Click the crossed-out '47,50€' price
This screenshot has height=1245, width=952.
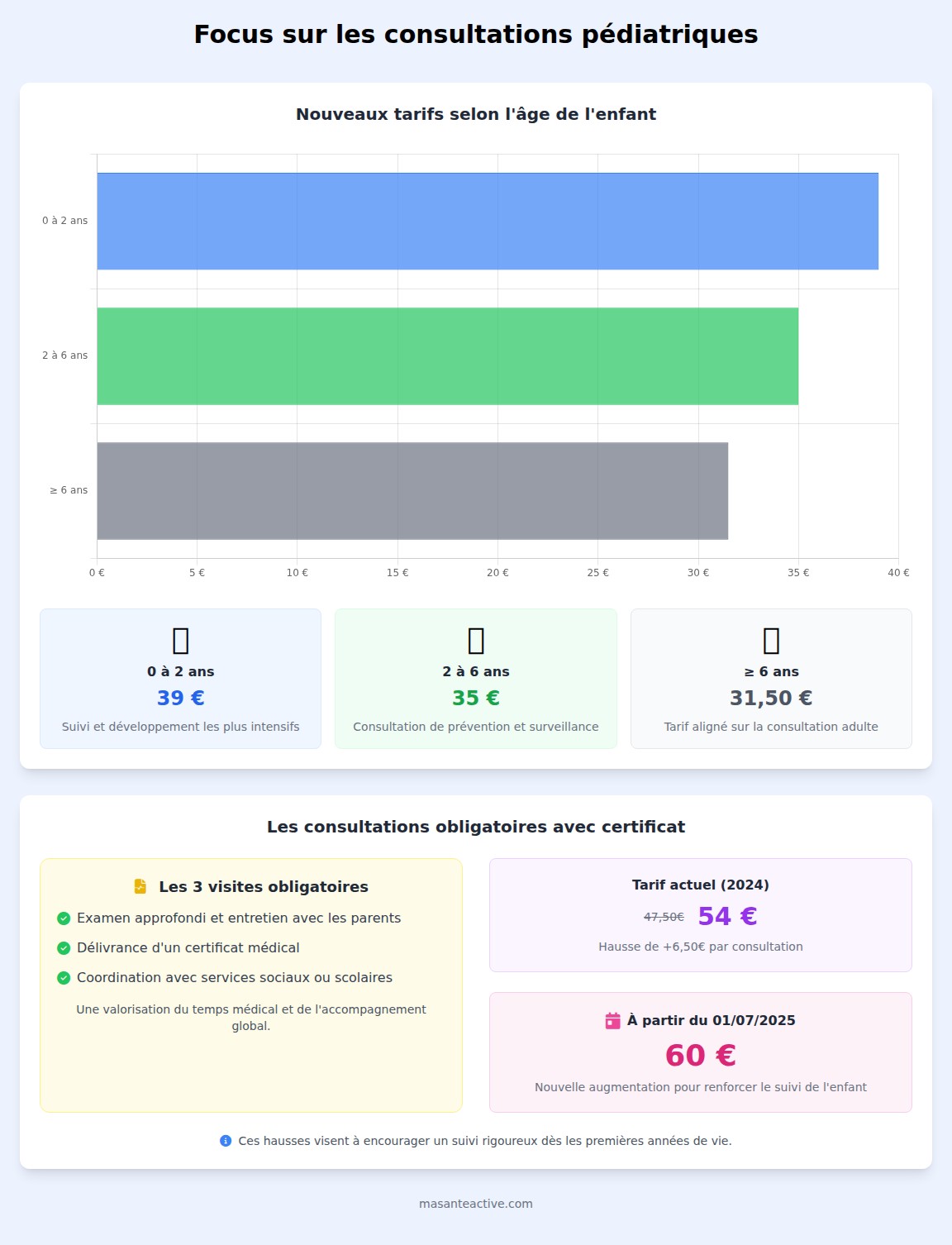pos(664,917)
